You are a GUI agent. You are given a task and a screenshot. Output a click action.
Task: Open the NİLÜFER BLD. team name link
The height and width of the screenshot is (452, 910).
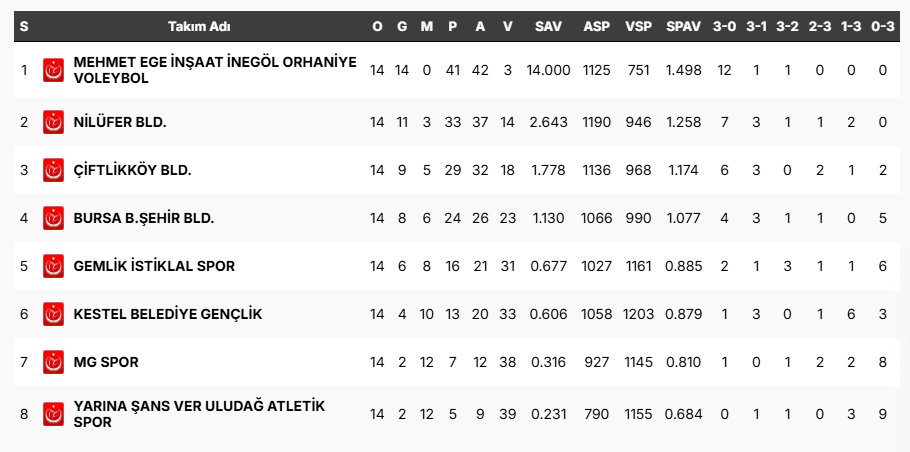[x=120, y=122]
